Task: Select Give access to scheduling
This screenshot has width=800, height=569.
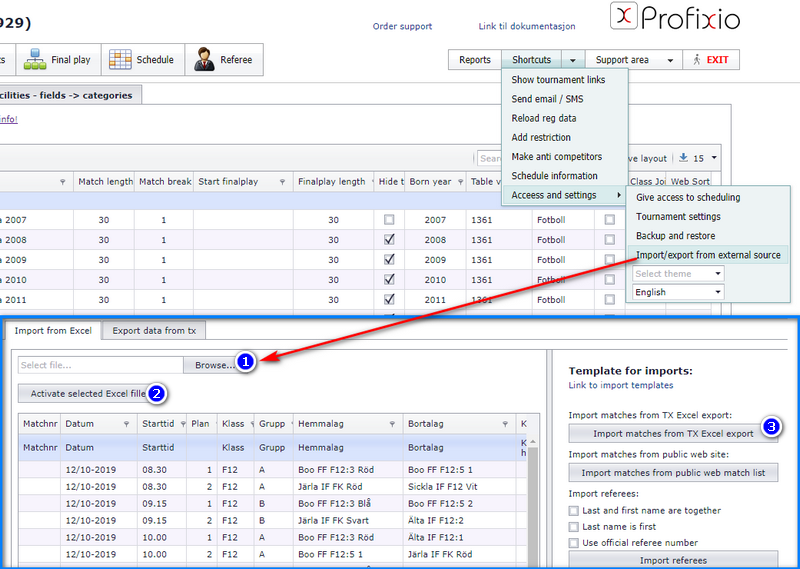Action: point(688,197)
